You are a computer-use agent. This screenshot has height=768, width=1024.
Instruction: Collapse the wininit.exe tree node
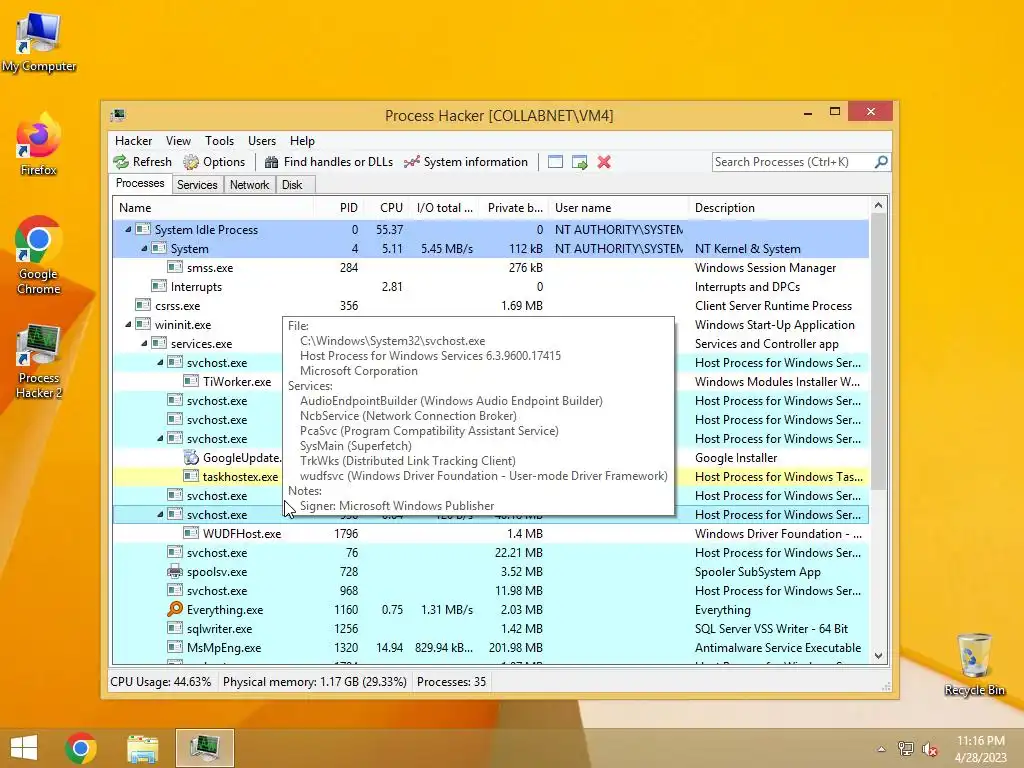pyautogui.click(x=128, y=324)
